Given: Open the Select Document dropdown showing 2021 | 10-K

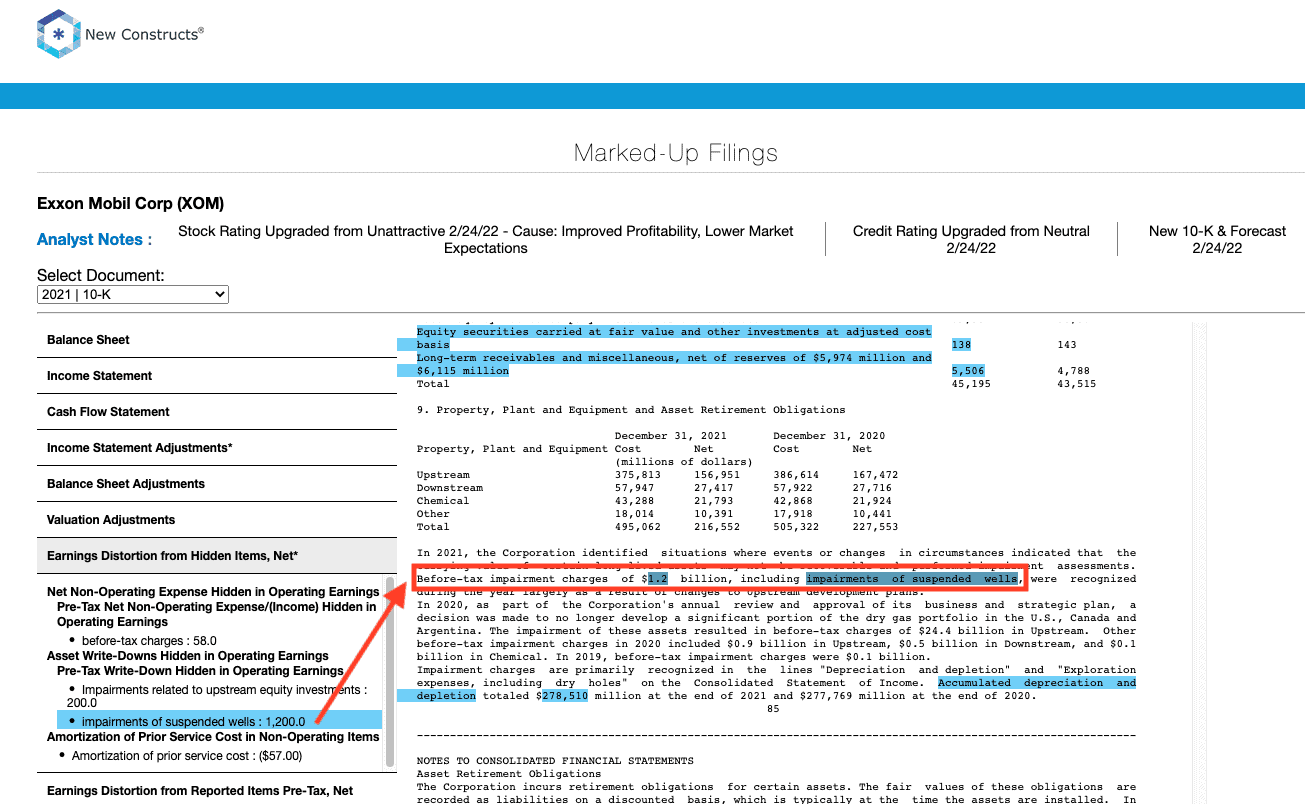Looking at the screenshot, I should coord(133,295).
